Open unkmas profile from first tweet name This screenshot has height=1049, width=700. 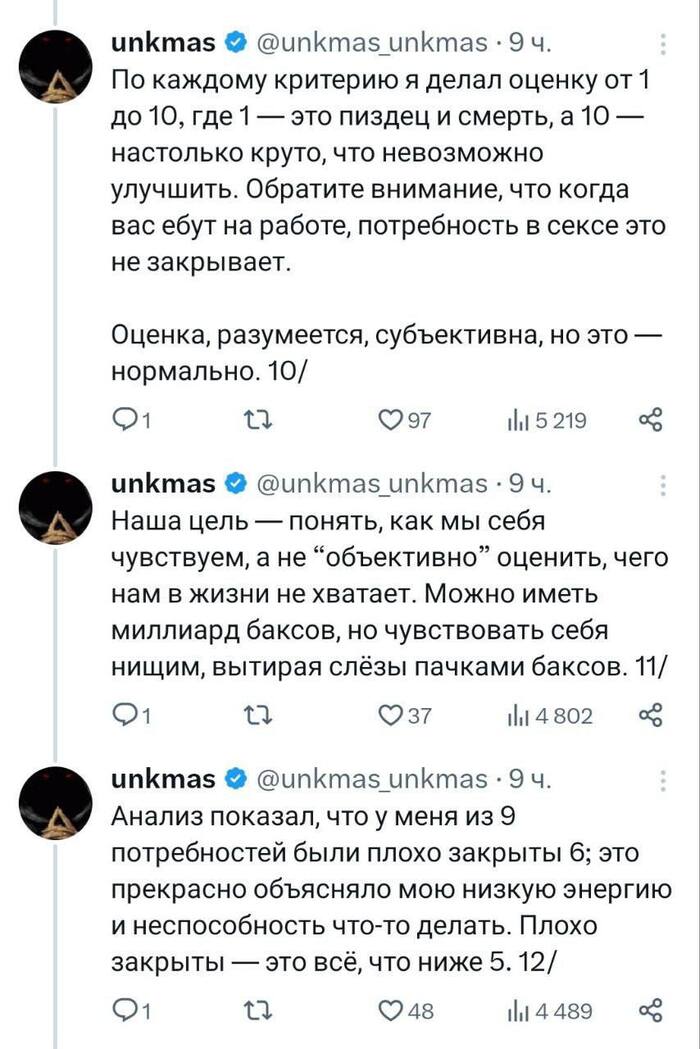click(163, 45)
